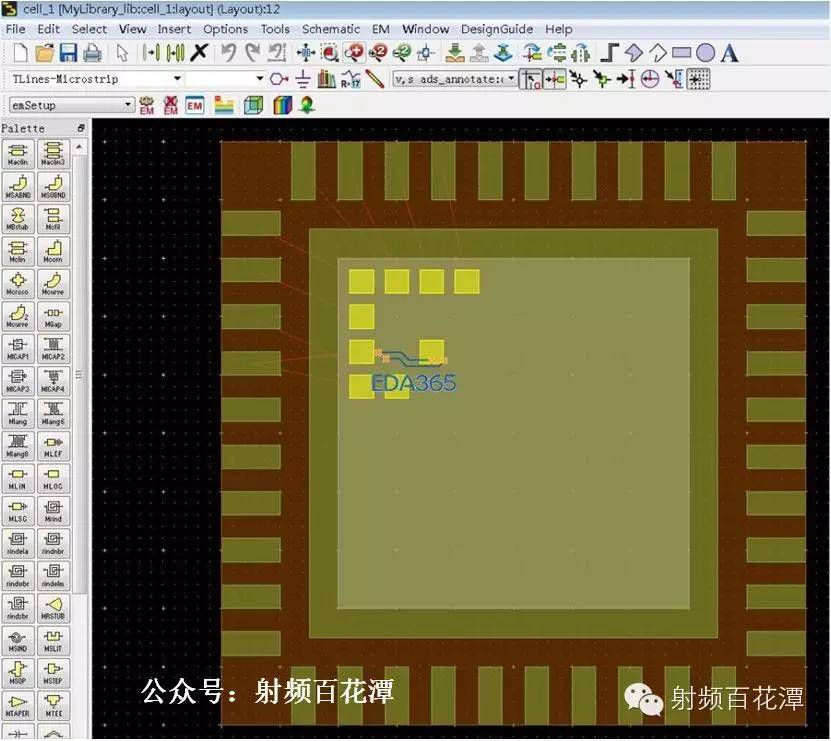This screenshot has height=741, width=831.
Task: Click the Save floppy disk icon
Action: pos(69,53)
